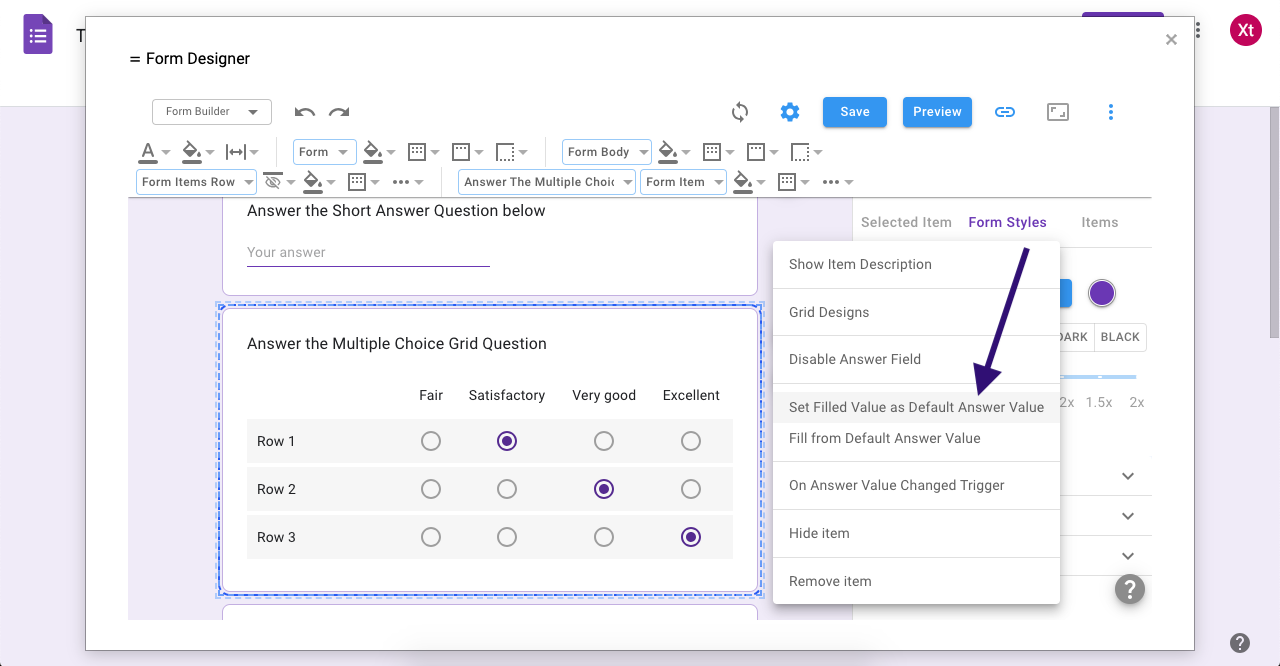Image resolution: width=1280 pixels, height=666 pixels.
Task: Open the hamburger menu beside Form Designer
Action: pyautogui.click(x=135, y=59)
